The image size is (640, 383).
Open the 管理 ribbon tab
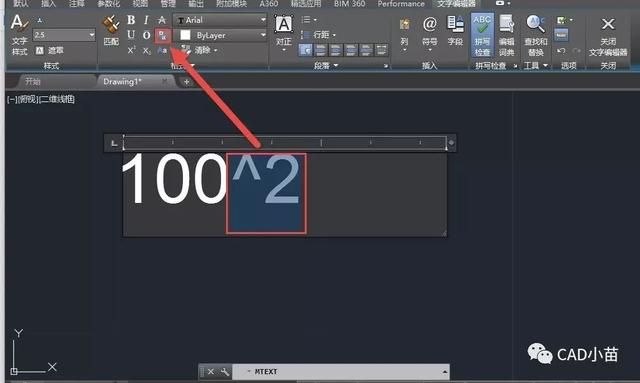[x=168, y=4]
